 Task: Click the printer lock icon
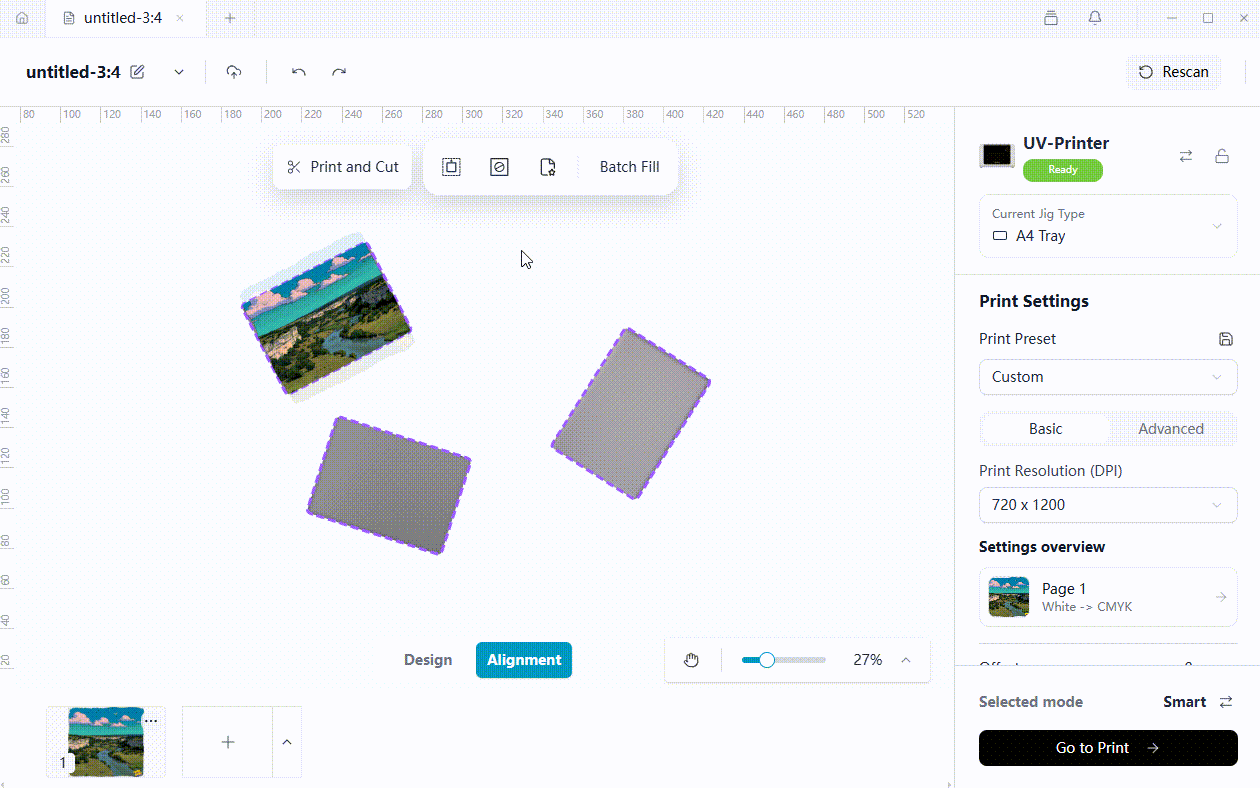tap(1222, 156)
